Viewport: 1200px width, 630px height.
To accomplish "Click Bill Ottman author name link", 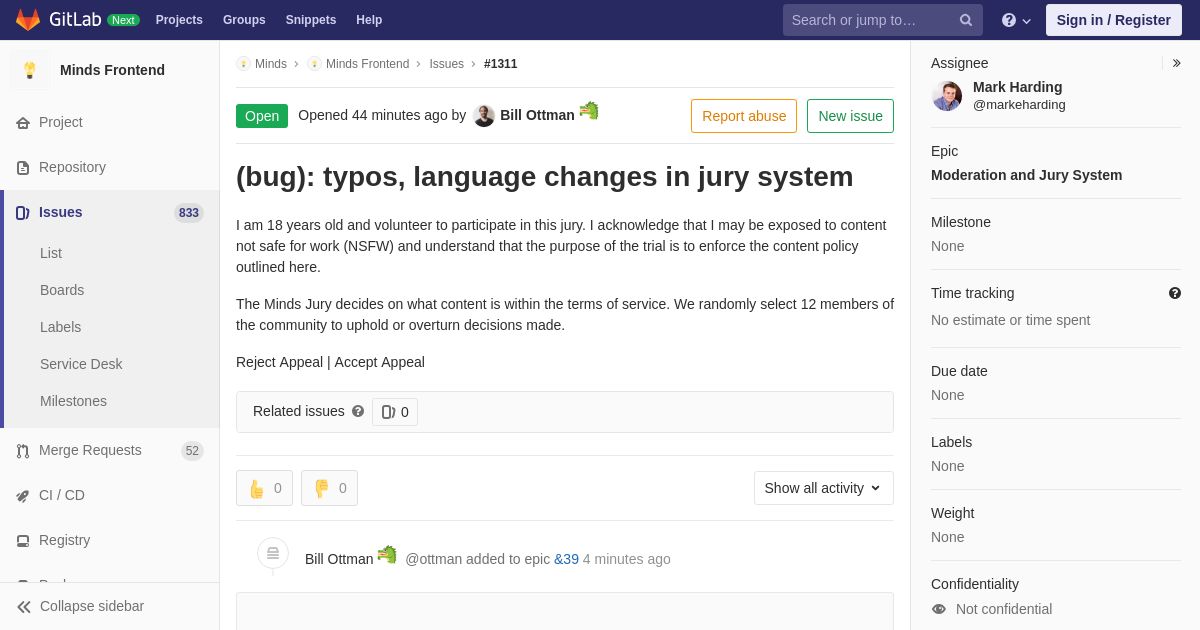I will (x=537, y=115).
